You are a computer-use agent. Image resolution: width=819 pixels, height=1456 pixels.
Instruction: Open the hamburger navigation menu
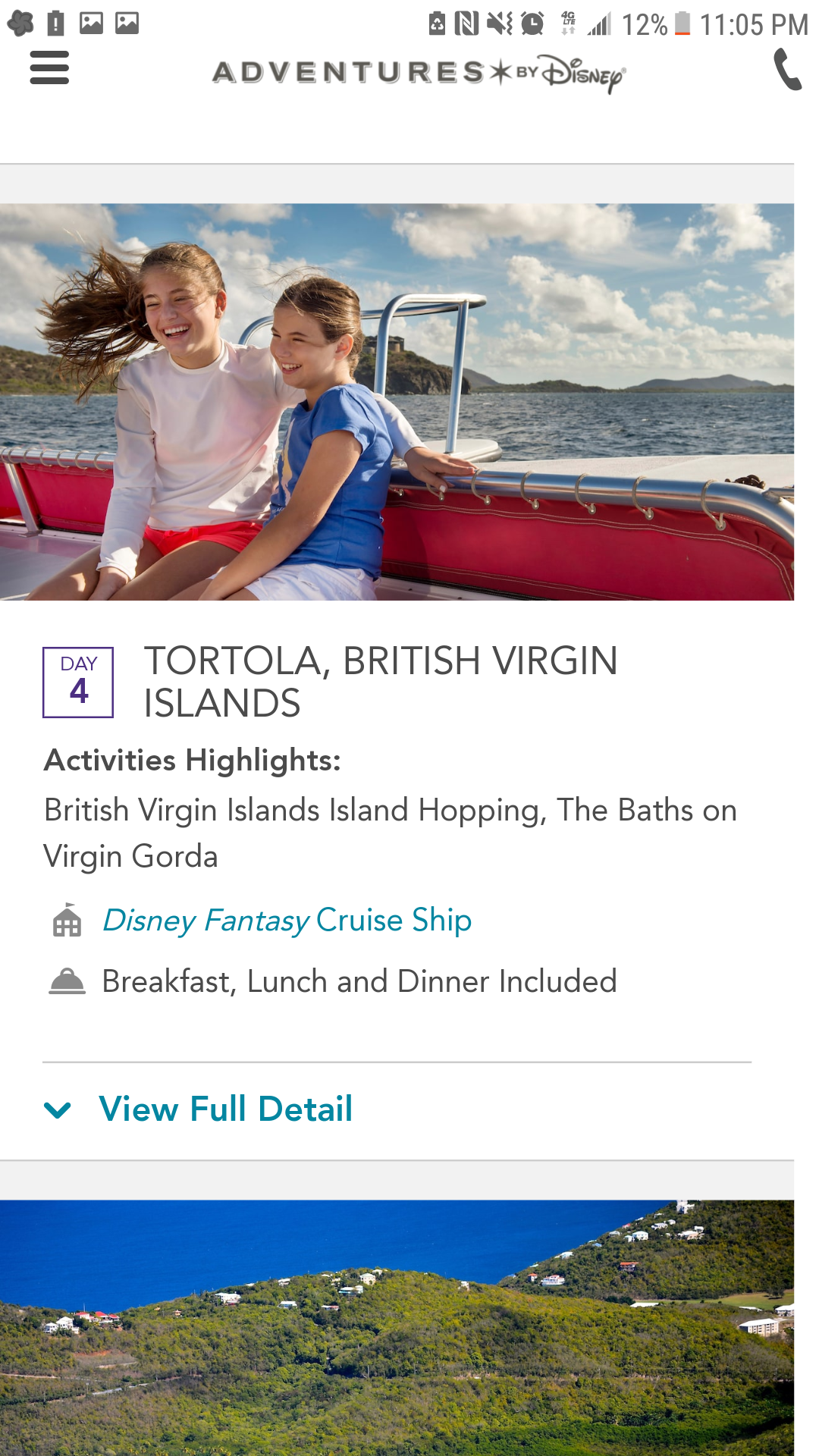[x=49, y=68]
